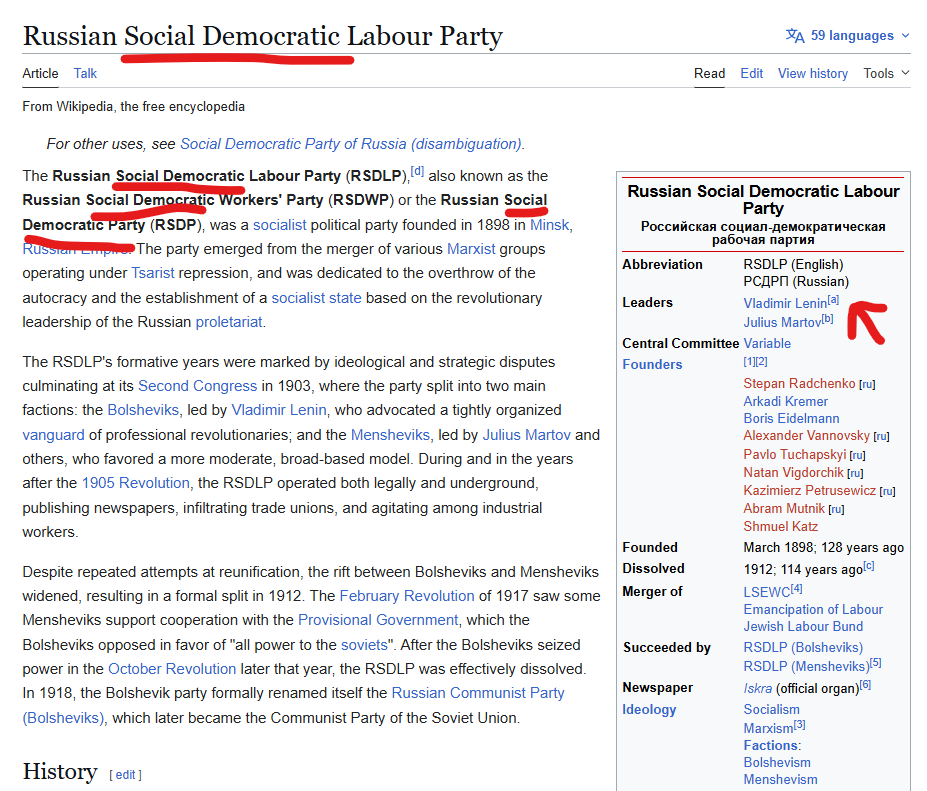Open footnote [1] next to Founders
Viewport: 927px width, 791px height.
tap(749, 361)
